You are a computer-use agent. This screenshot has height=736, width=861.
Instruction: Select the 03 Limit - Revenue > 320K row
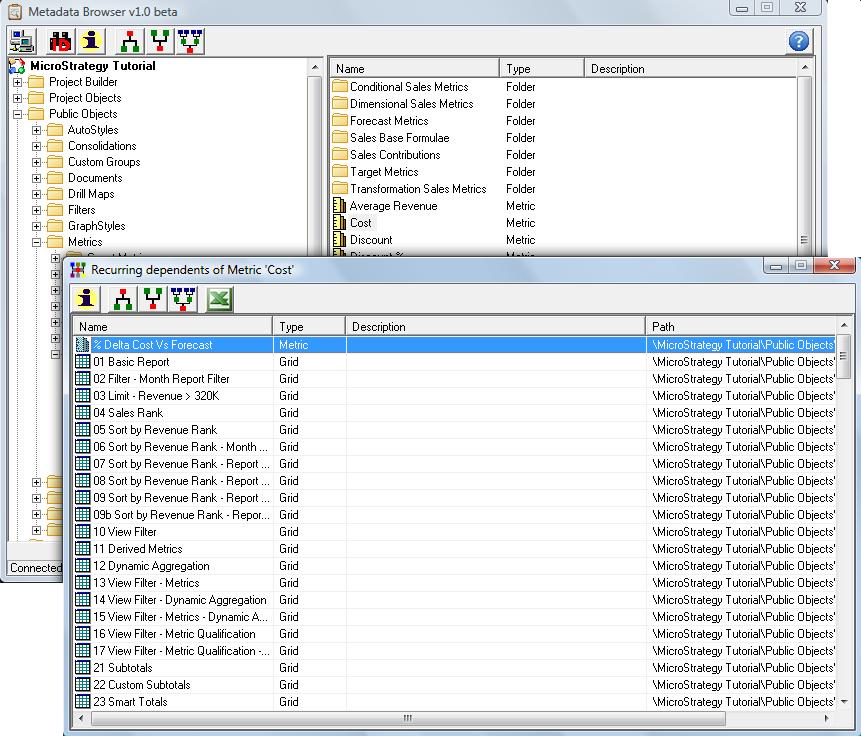coord(455,396)
